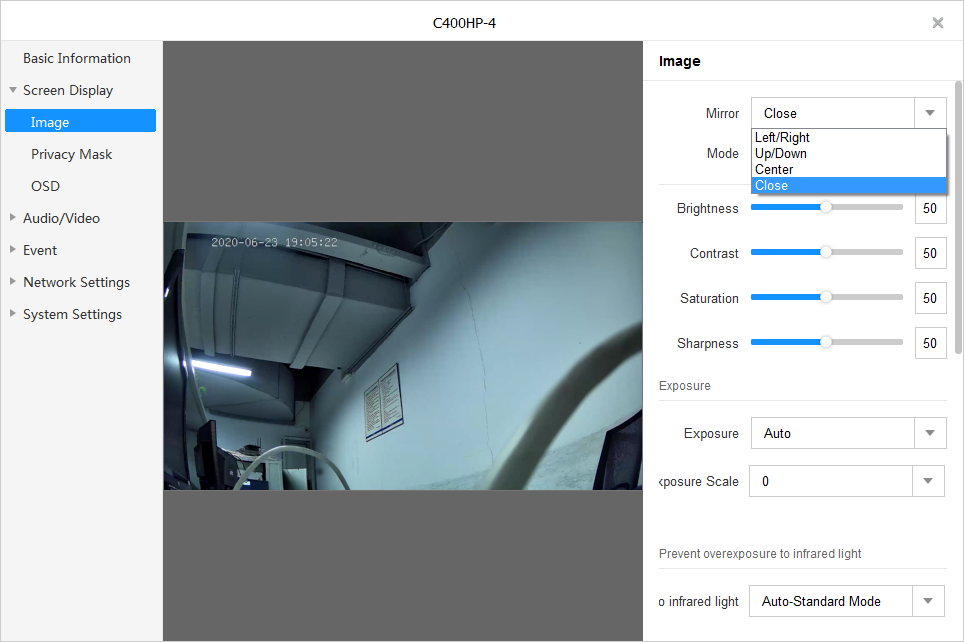The height and width of the screenshot is (642, 964).
Task: Open the OSD settings item
Action: tap(45, 186)
